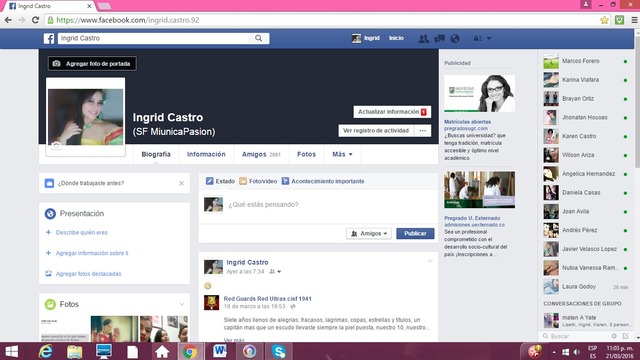The width and height of the screenshot is (640, 360).
Task: Open chat with Daniela Casas
Action: tap(586, 193)
